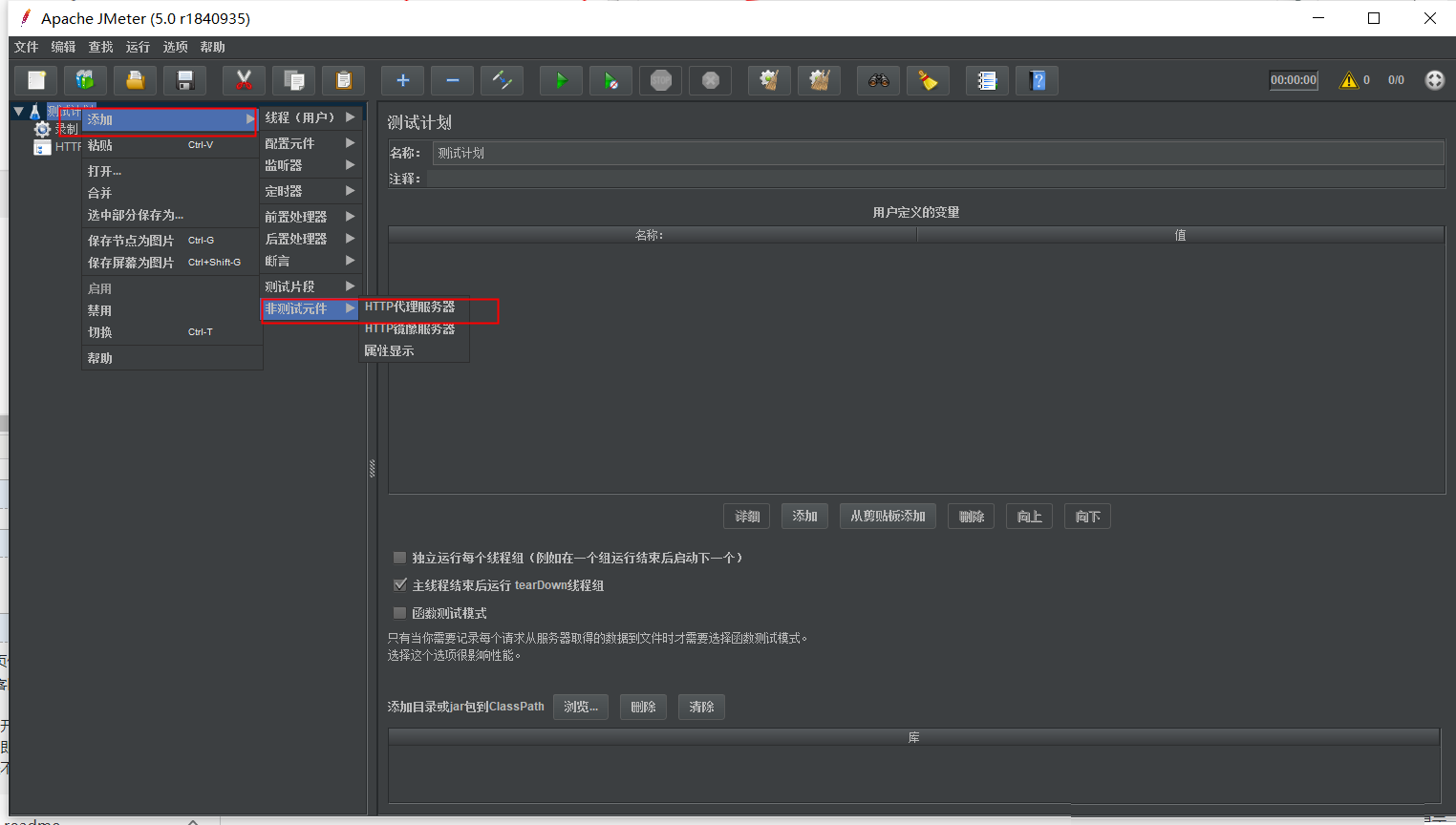Viewport: 1456px width, 825px height.
Task: Select 合并 in context menu
Action: coord(171,193)
